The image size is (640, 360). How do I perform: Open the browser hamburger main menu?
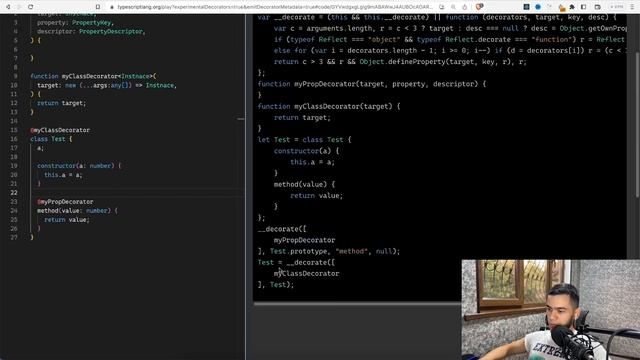[632, 7]
